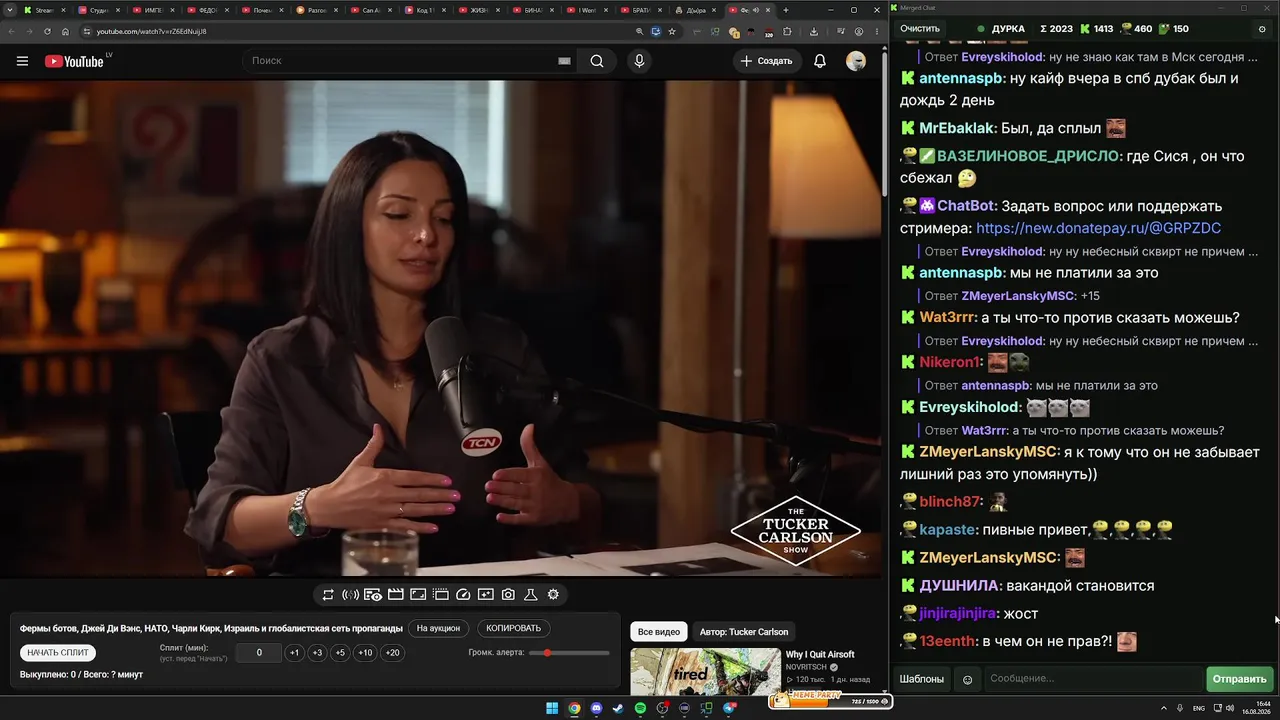Click the split minutes input field
The width and height of the screenshot is (1280, 720).
(x=259, y=653)
